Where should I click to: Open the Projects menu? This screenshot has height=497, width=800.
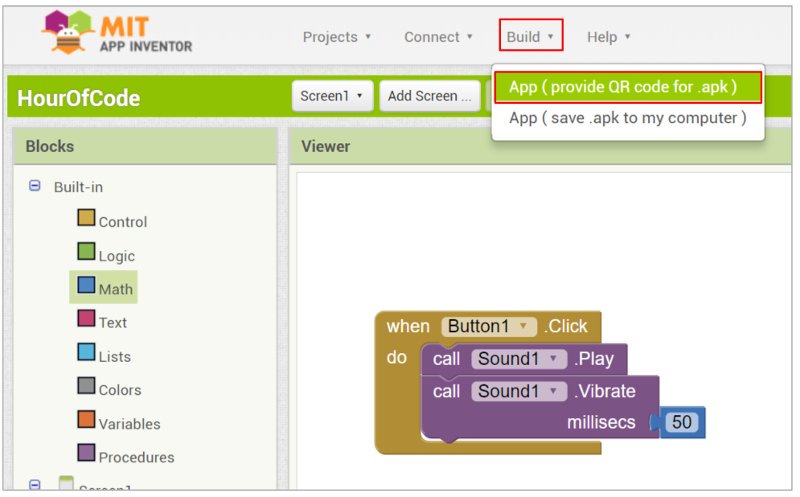(x=337, y=37)
